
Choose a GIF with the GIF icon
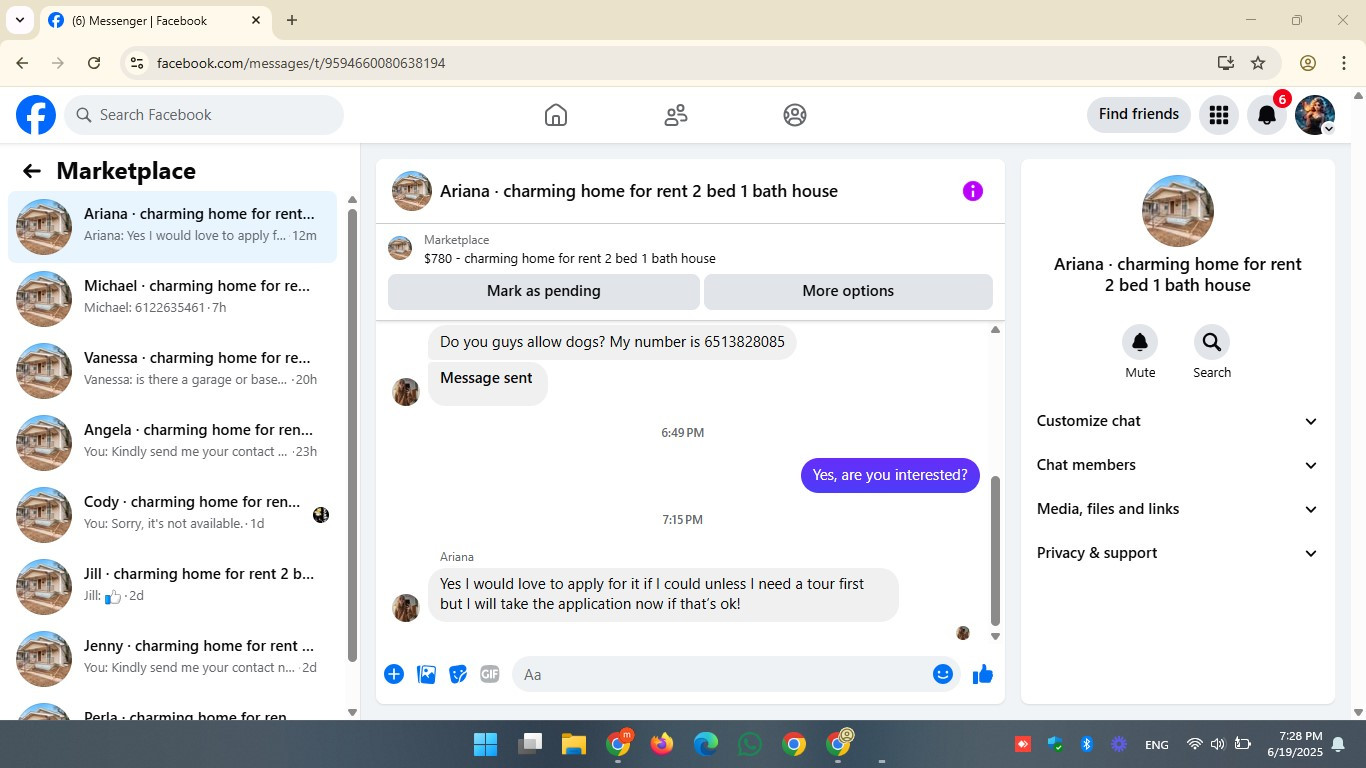click(490, 674)
